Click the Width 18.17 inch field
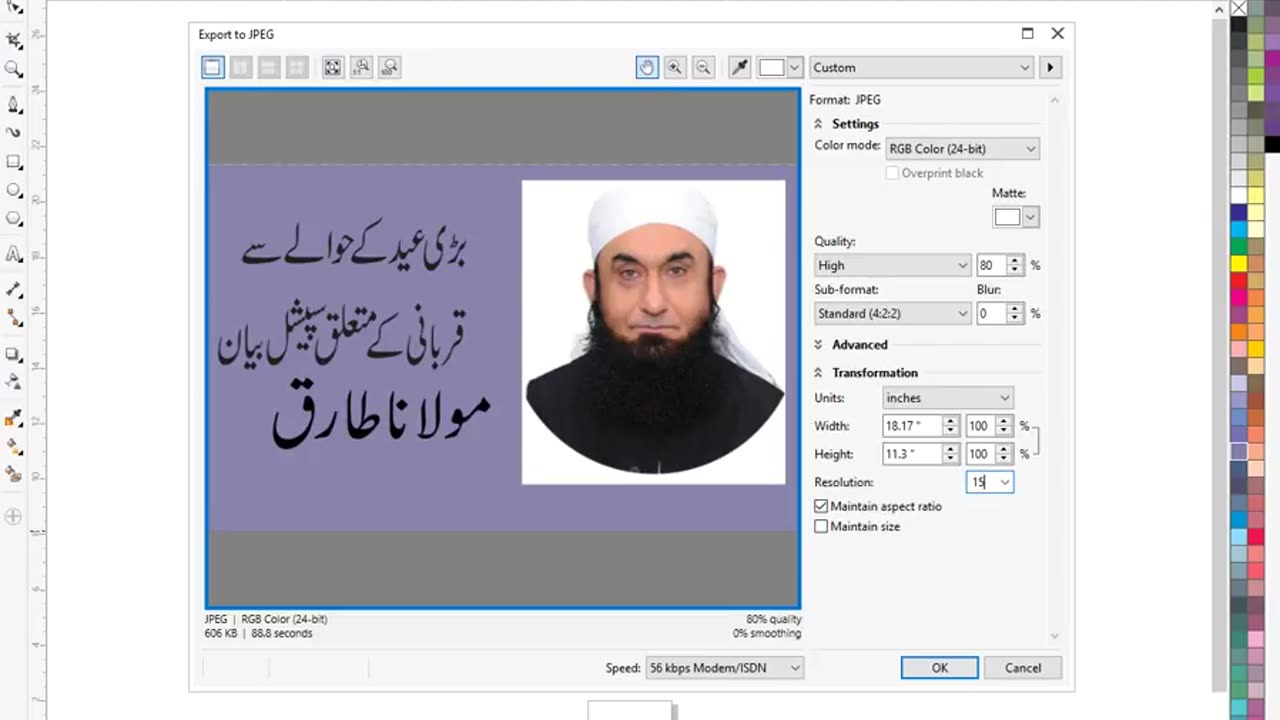1280x720 pixels. [x=913, y=426]
